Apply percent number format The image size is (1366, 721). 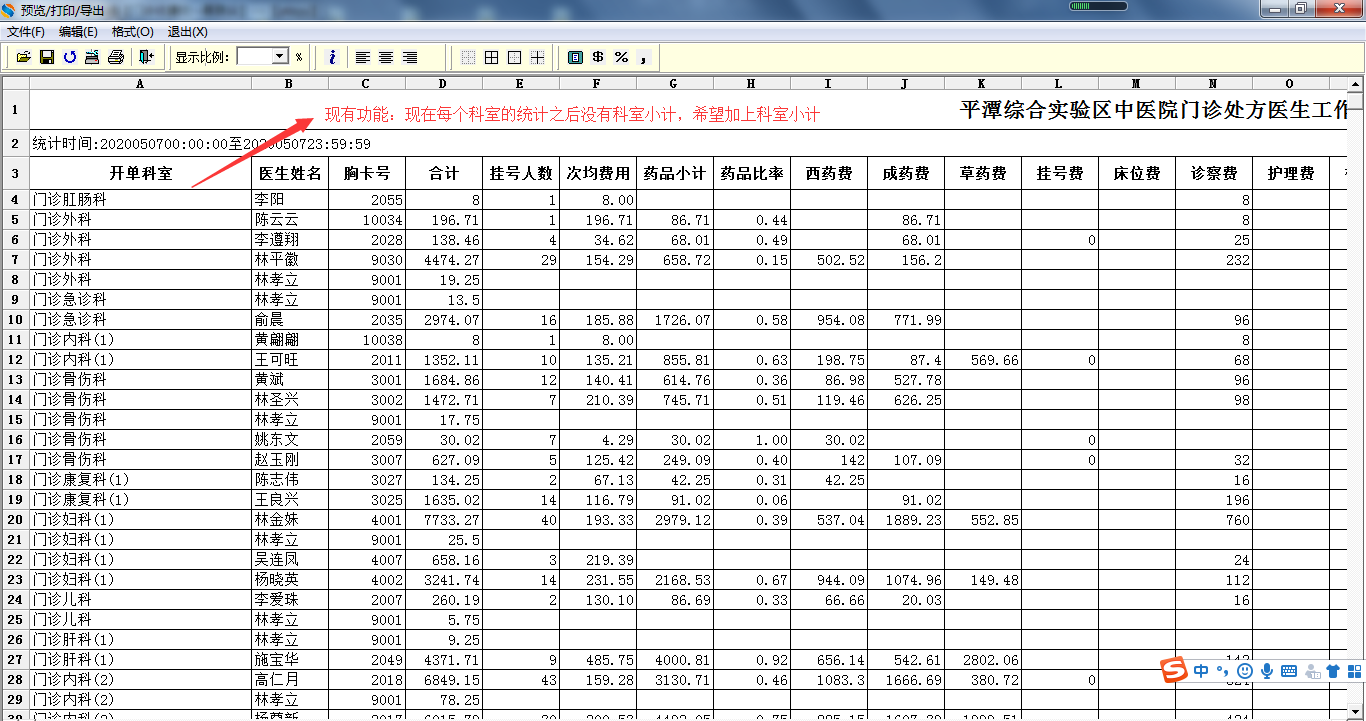pos(621,57)
